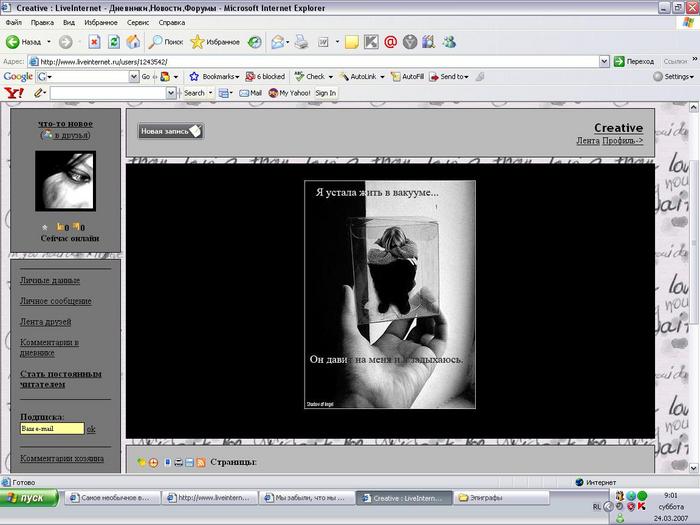This screenshot has width=700, height=525.
Task: Click the Print icon in toolbar
Action: [x=302, y=42]
